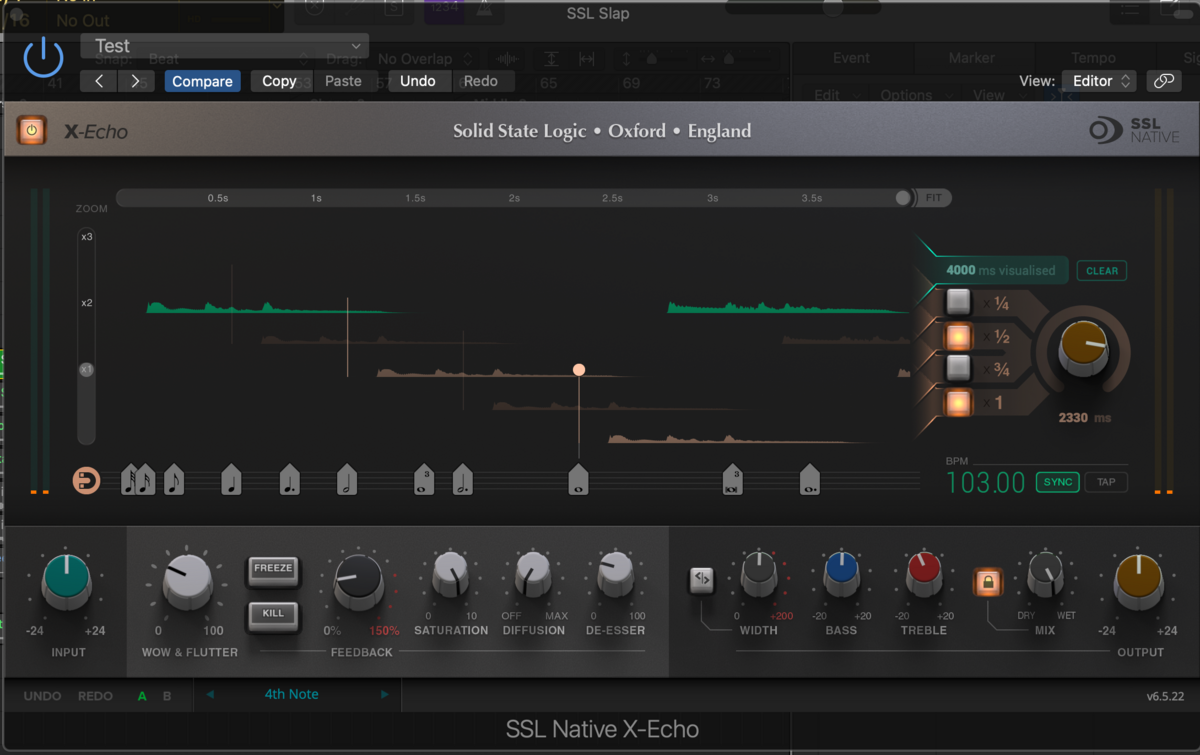Click the Compare button
The width and height of the screenshot is (1200, 755).
[202, 81]
